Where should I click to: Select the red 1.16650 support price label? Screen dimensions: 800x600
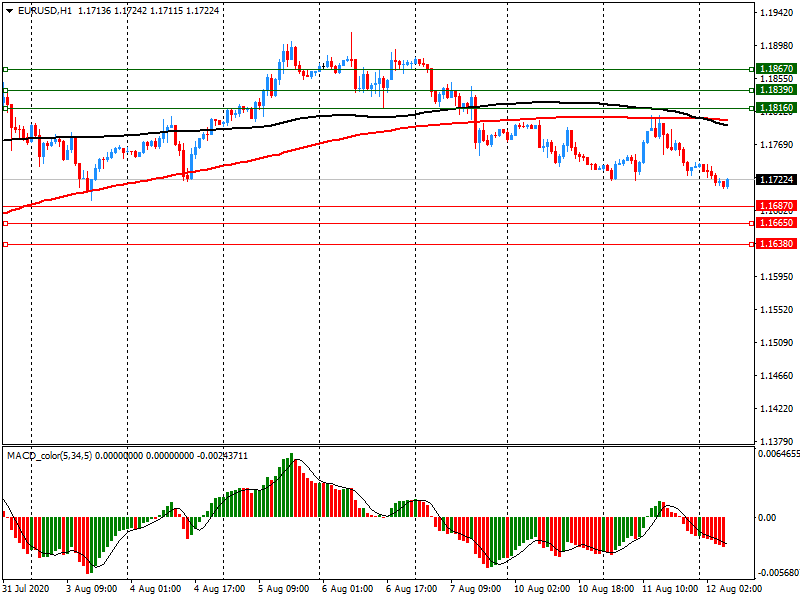pyautogui.click(x=777, y=223)
